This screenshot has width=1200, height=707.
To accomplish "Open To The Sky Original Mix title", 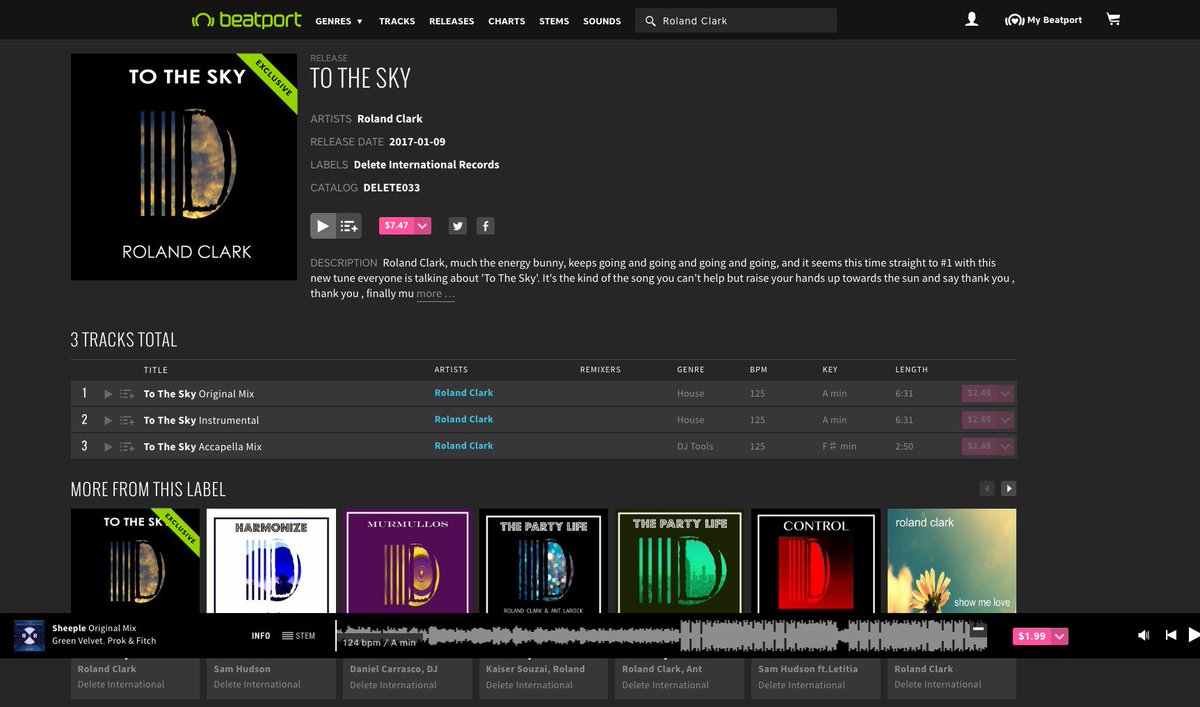I will click(x=199, y=394).
